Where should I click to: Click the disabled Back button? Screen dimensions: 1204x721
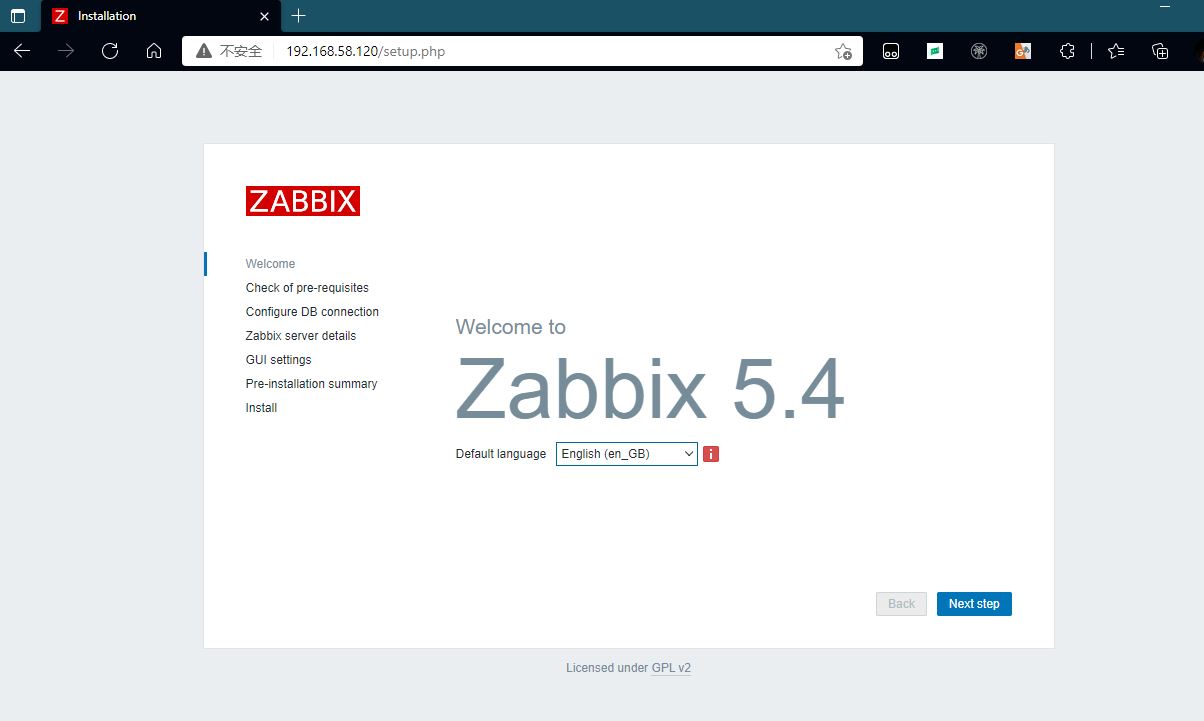901,604
